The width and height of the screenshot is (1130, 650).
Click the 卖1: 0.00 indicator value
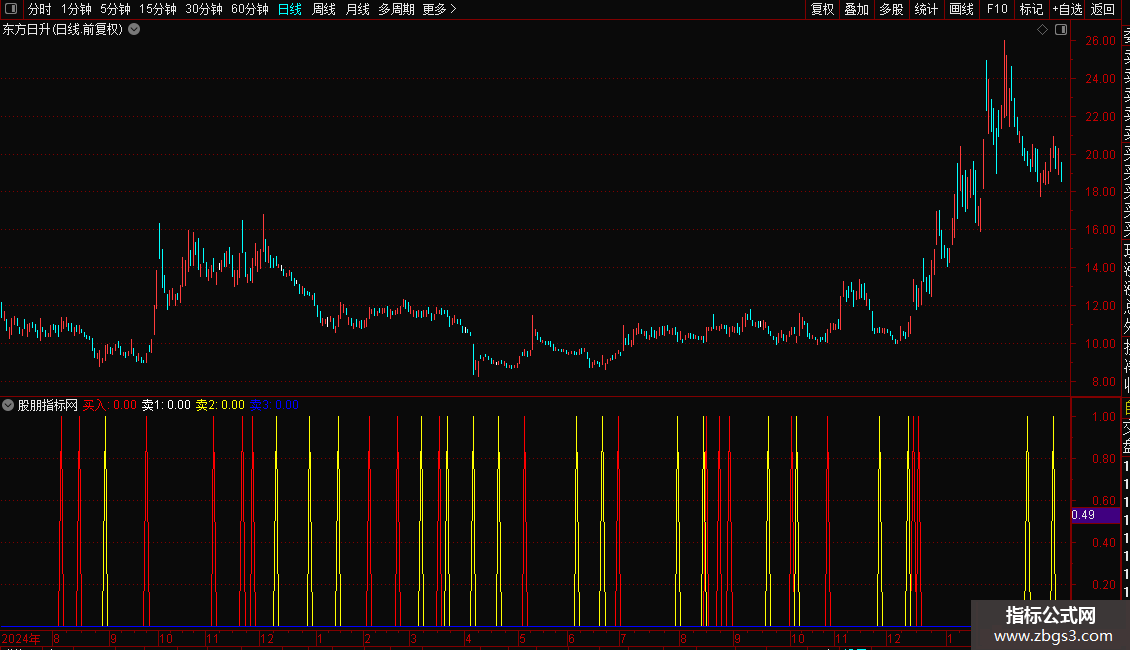166,405
